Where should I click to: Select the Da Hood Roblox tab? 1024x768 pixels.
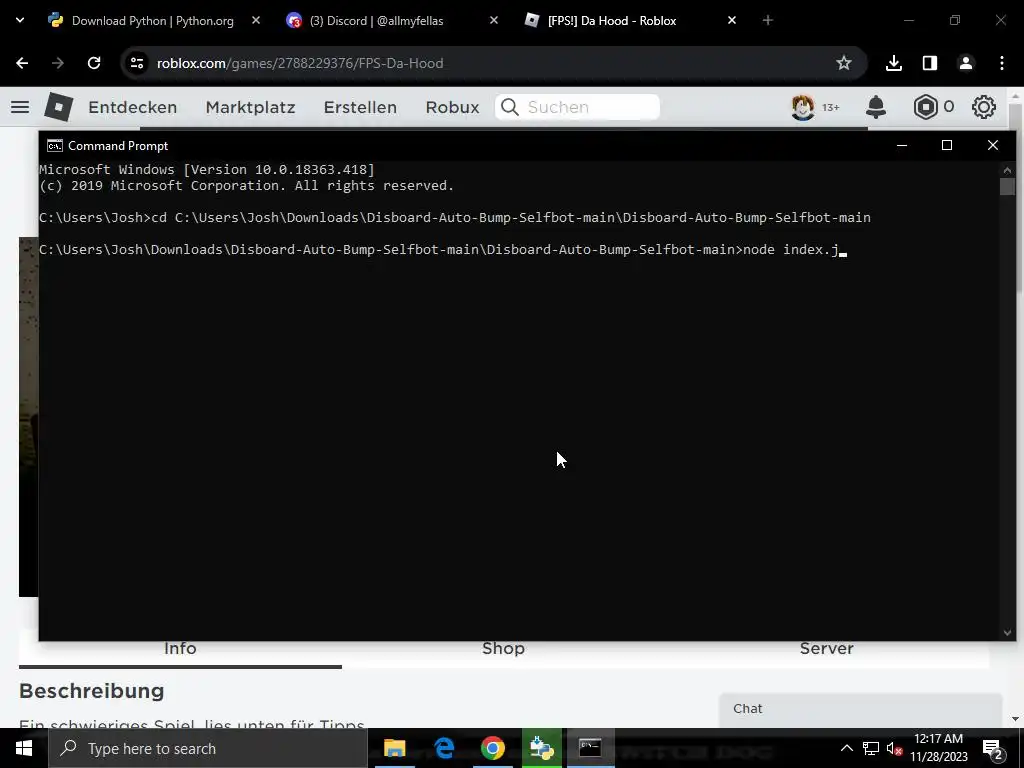[x=612, y=21]
